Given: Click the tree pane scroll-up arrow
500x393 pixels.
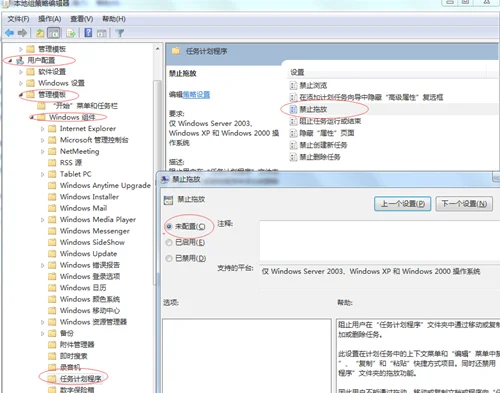Looking at the screenshot, I should tap(157, 49).
